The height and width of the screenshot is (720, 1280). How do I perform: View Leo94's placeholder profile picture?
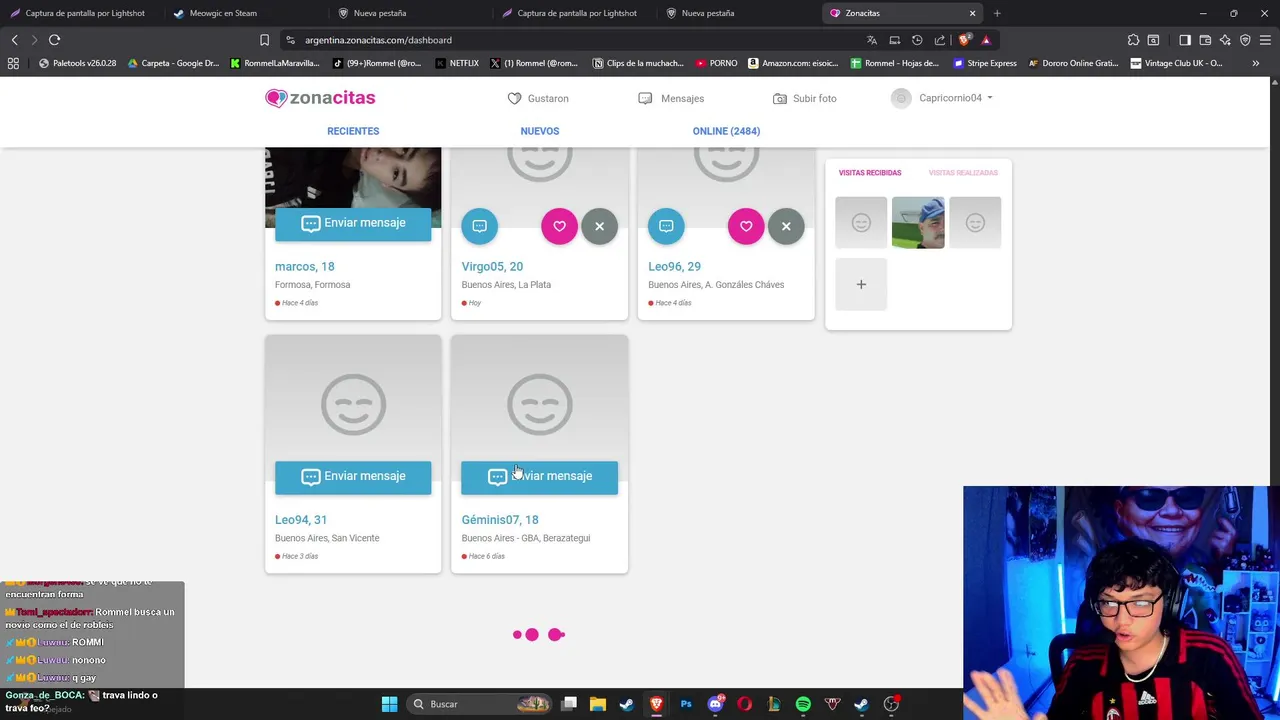[x=353, y=404]
